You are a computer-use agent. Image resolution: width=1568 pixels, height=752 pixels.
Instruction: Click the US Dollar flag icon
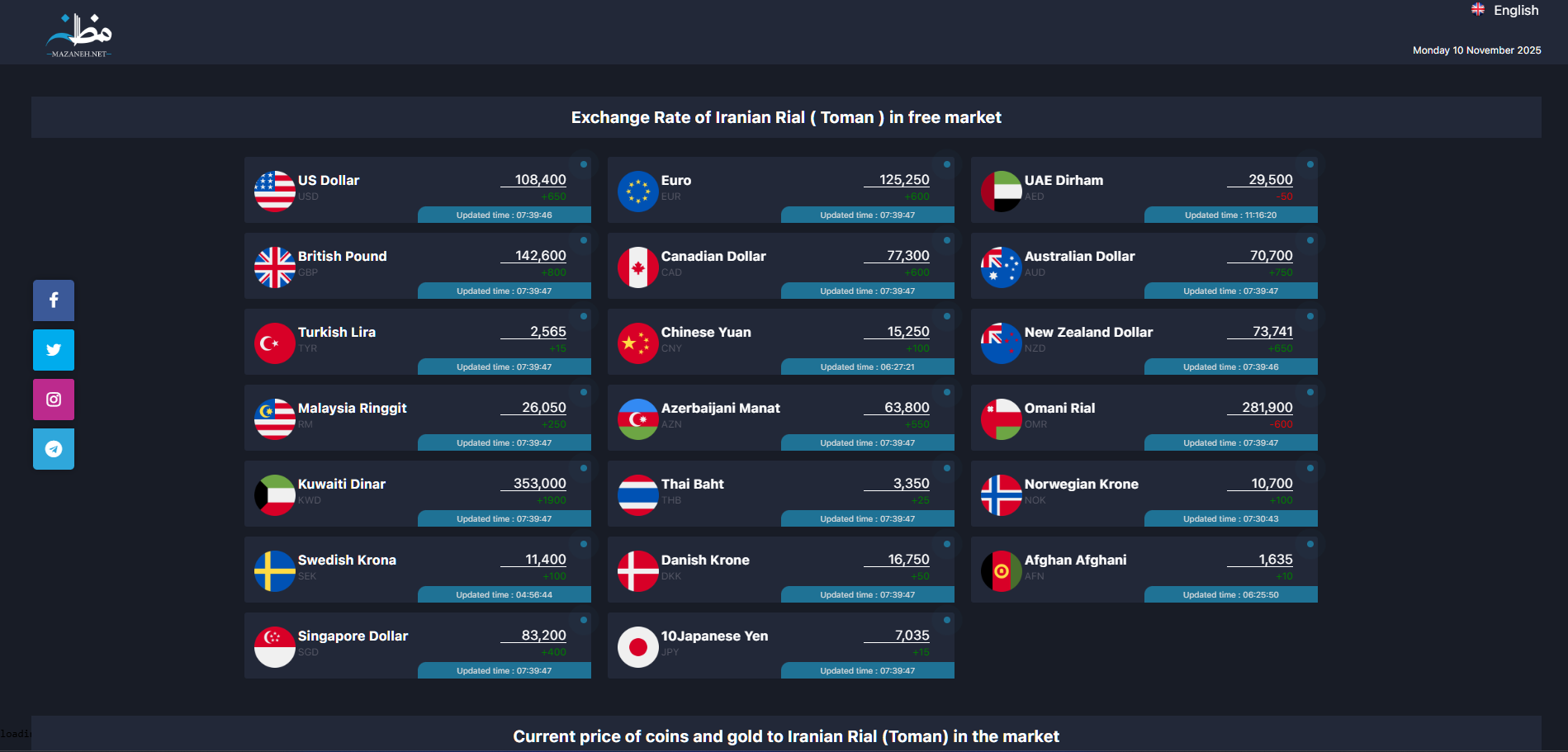point(275,192)
